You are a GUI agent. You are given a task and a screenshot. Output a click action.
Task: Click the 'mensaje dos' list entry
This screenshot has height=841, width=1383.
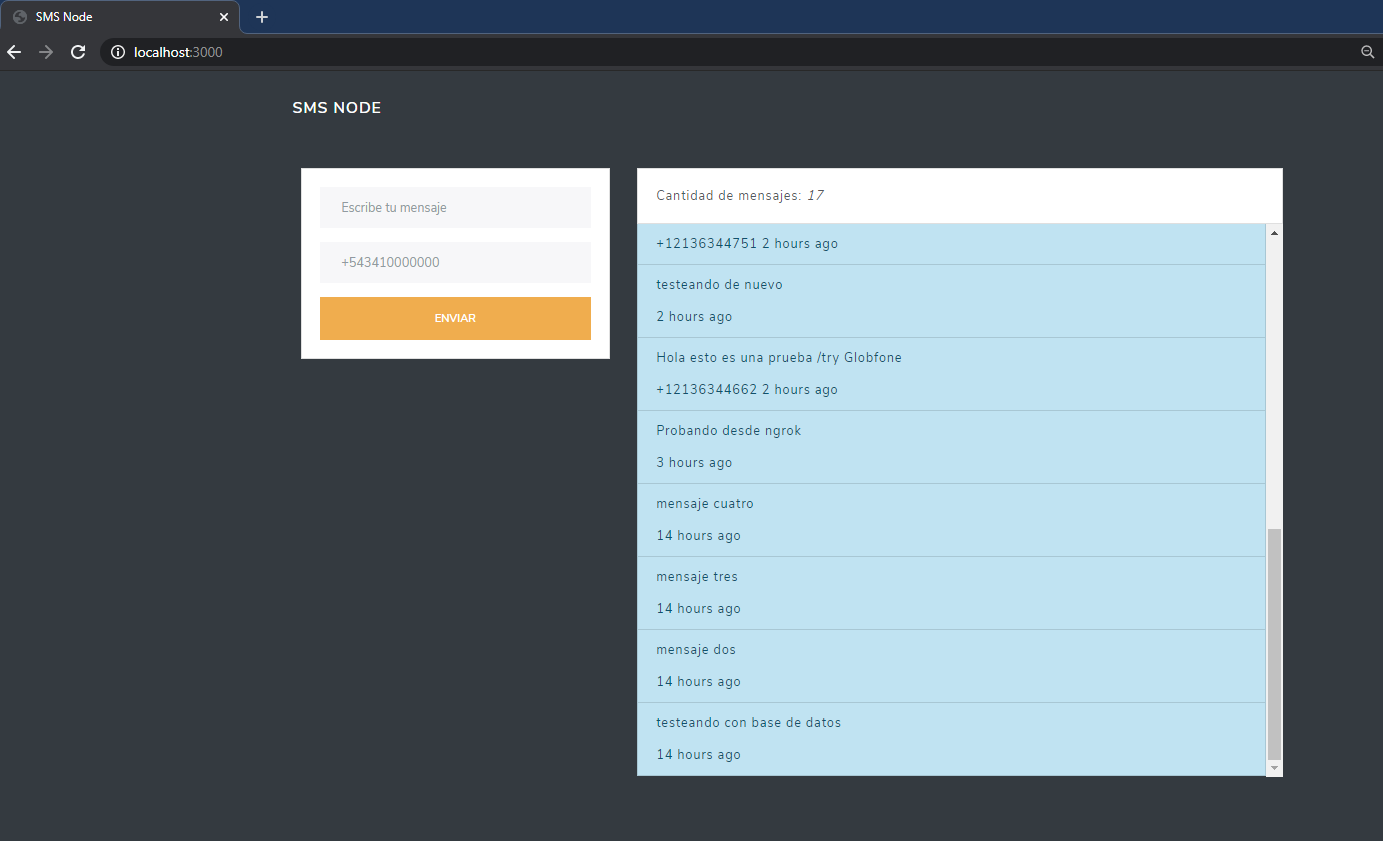click(696, 649)
